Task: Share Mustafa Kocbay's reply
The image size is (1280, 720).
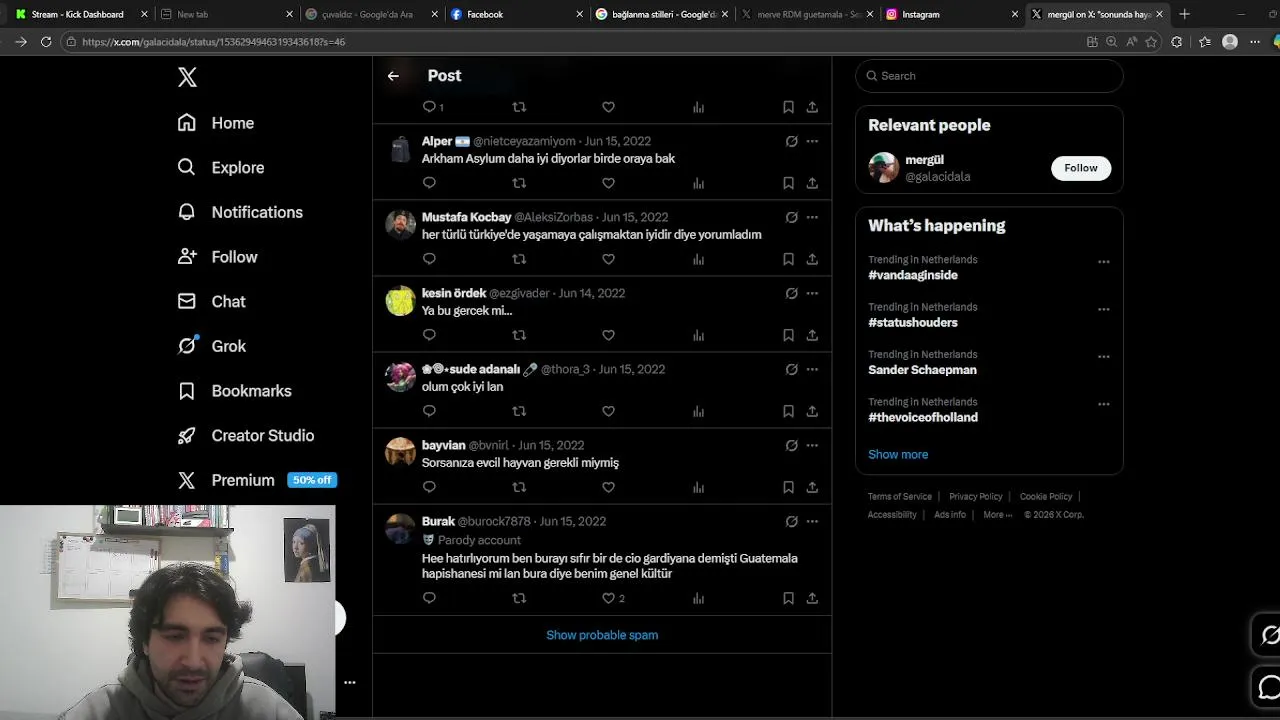Action: (812, 259)
